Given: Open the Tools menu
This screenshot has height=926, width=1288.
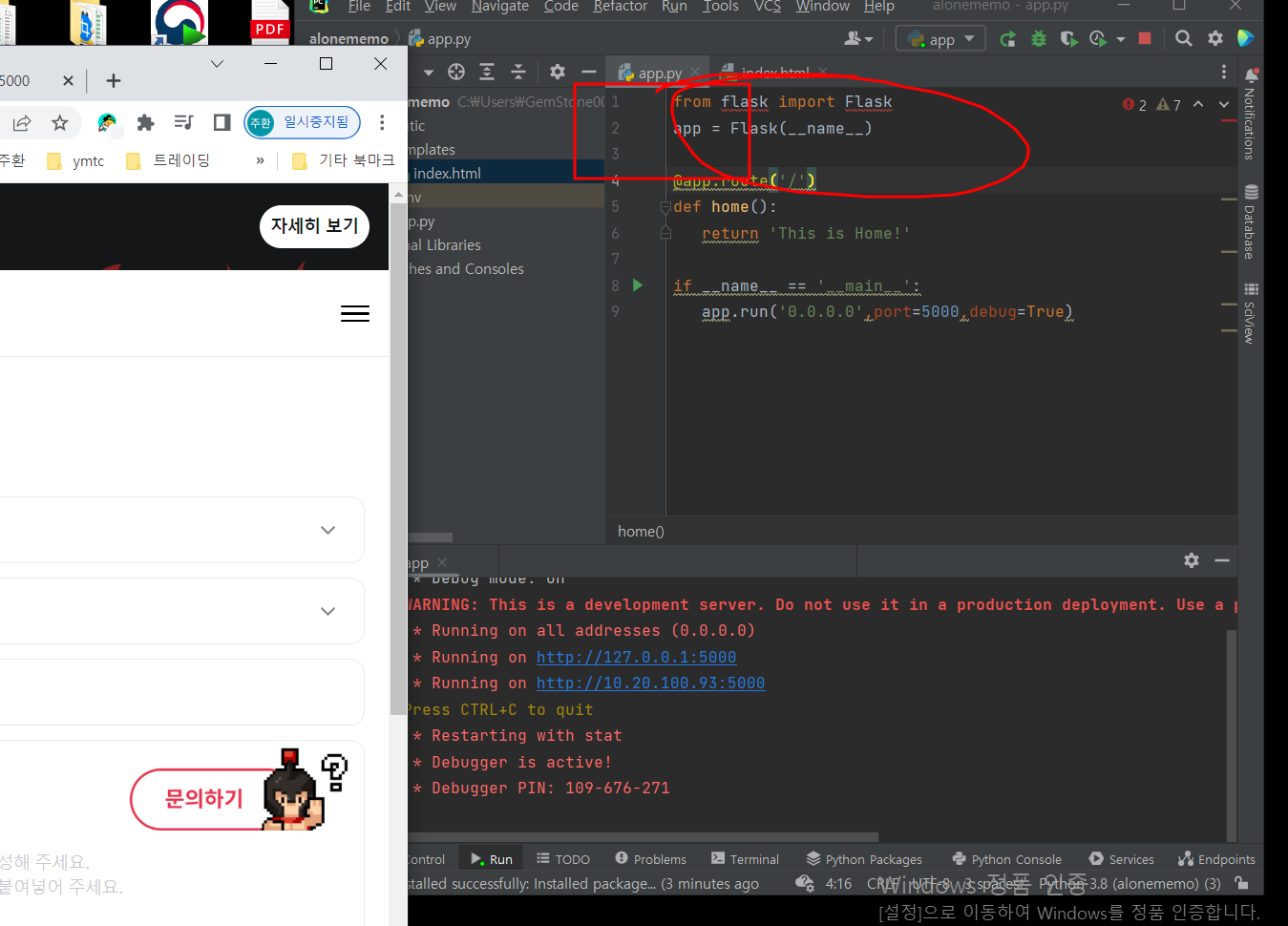Looking at the screenshot, I should [720, 7].
